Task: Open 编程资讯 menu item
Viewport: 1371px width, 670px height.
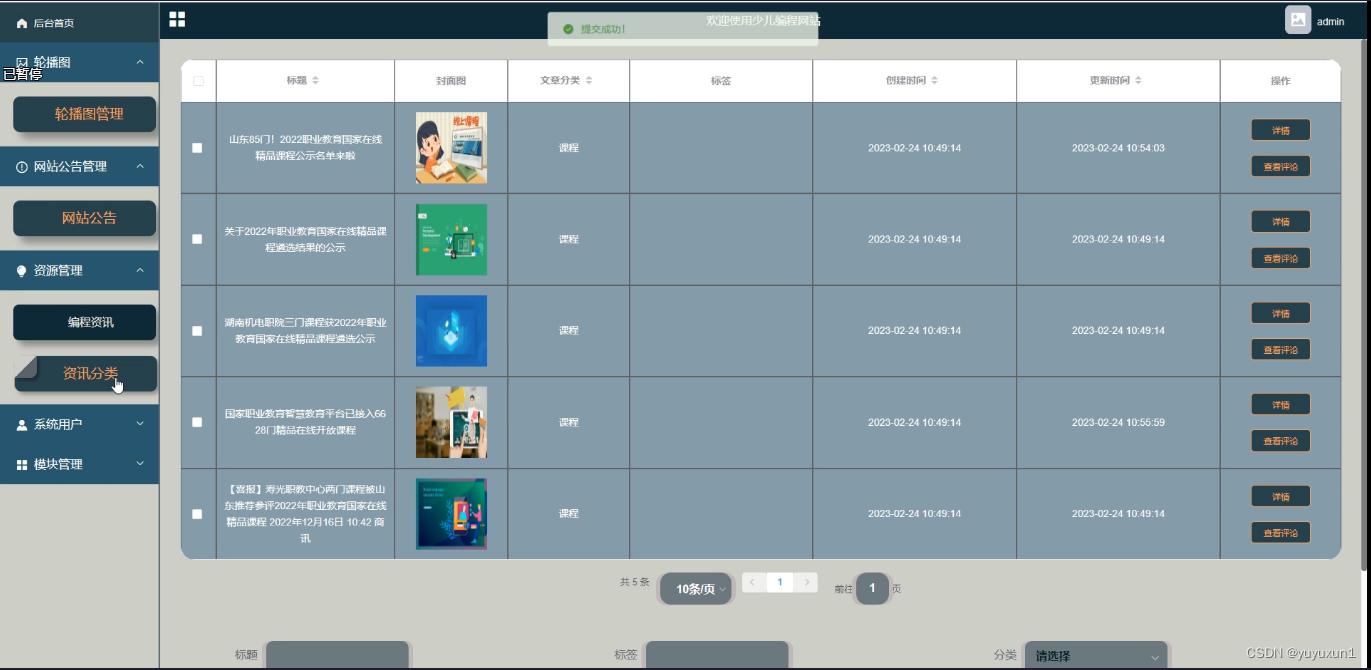Action: click(x=84, y=322)
